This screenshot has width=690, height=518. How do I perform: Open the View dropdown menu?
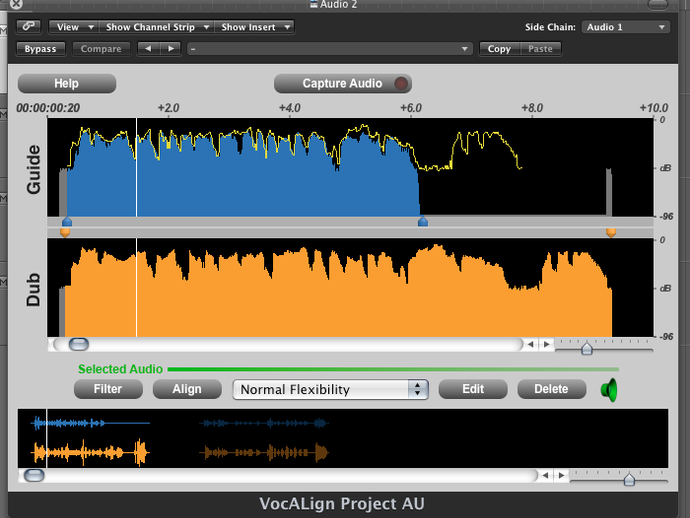pyautogui.click(x=73, y=27)
